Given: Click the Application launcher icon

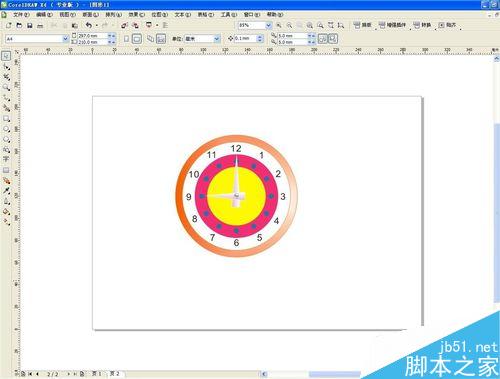Looking at the screenshot, I should (149, 25).
